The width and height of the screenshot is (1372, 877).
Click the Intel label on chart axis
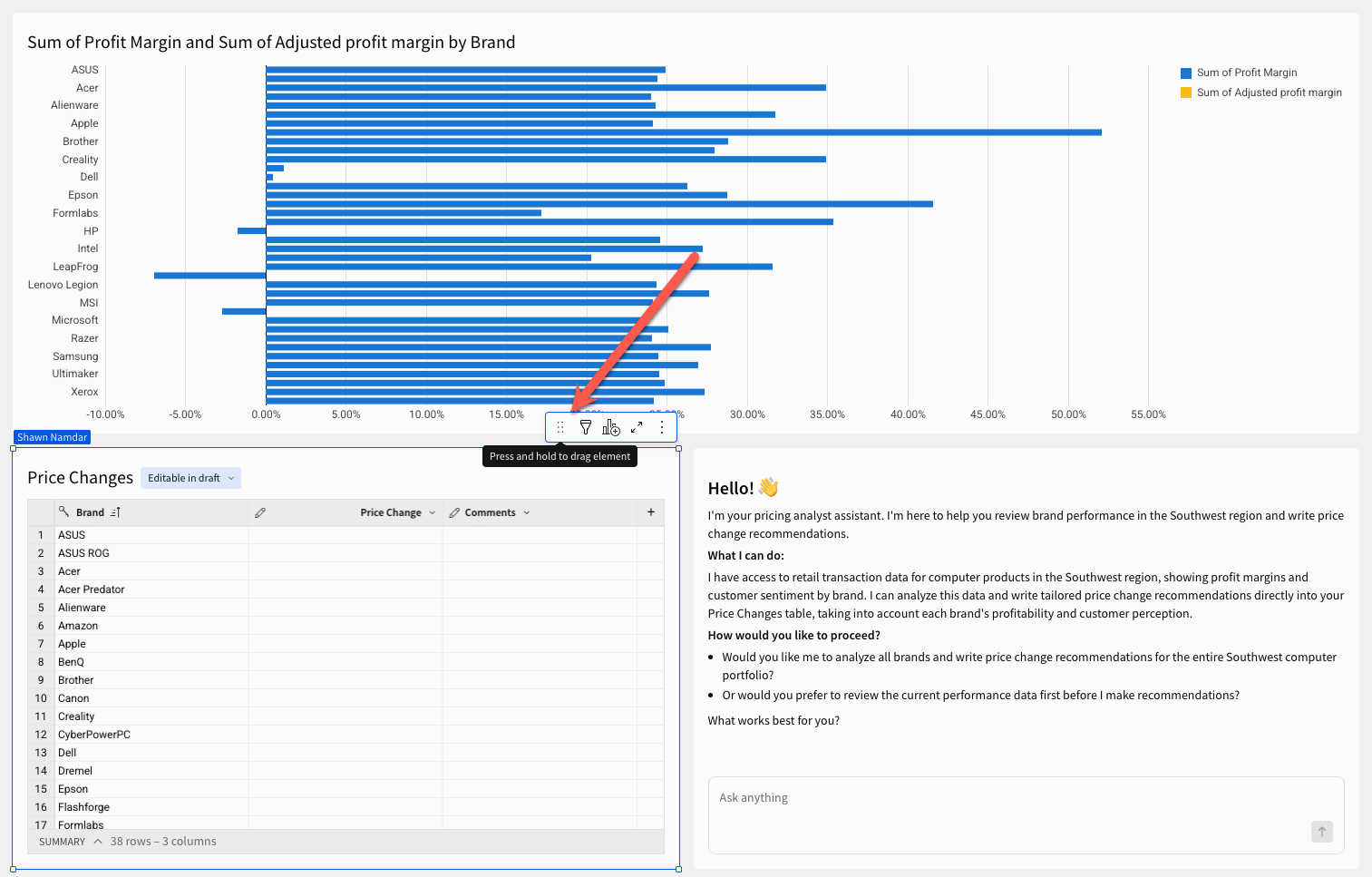coord(88,248)
